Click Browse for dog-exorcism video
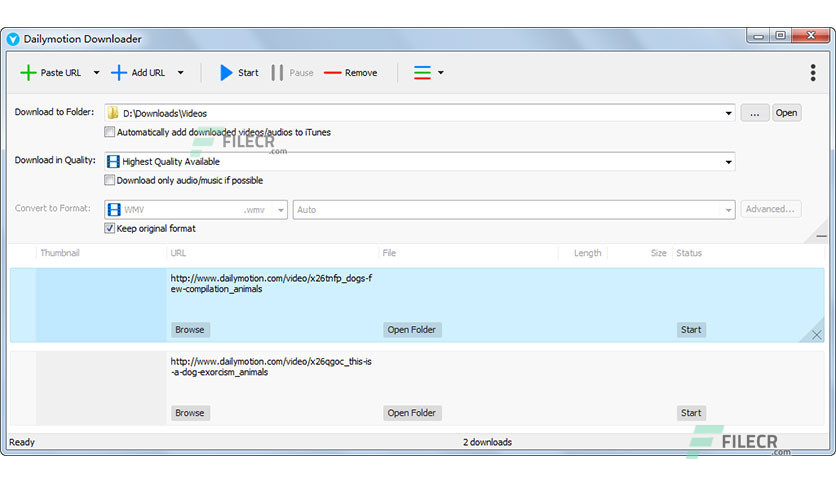The image size is (836, 484). 190,413
